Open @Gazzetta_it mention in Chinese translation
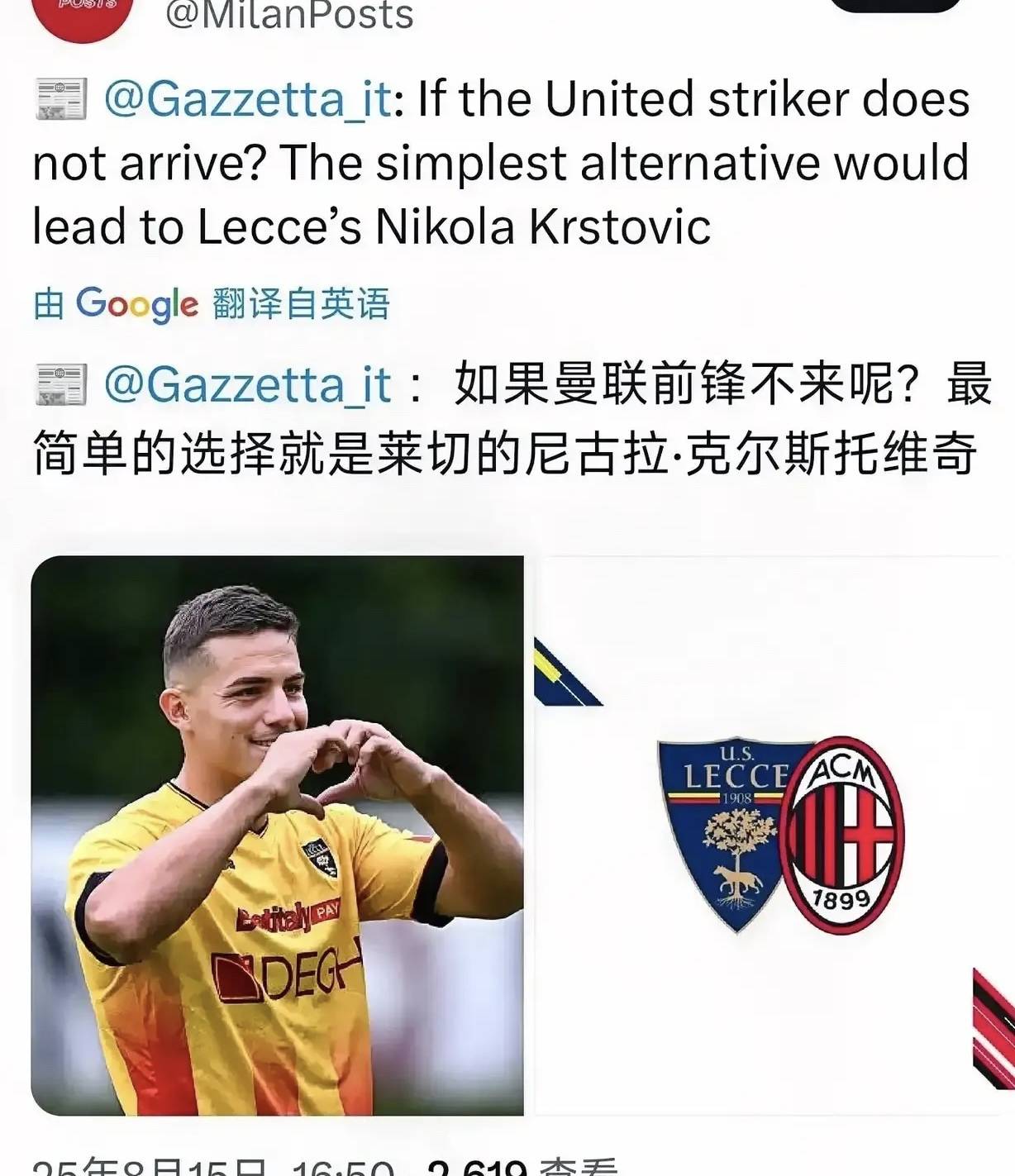 [x=248, y=385]
